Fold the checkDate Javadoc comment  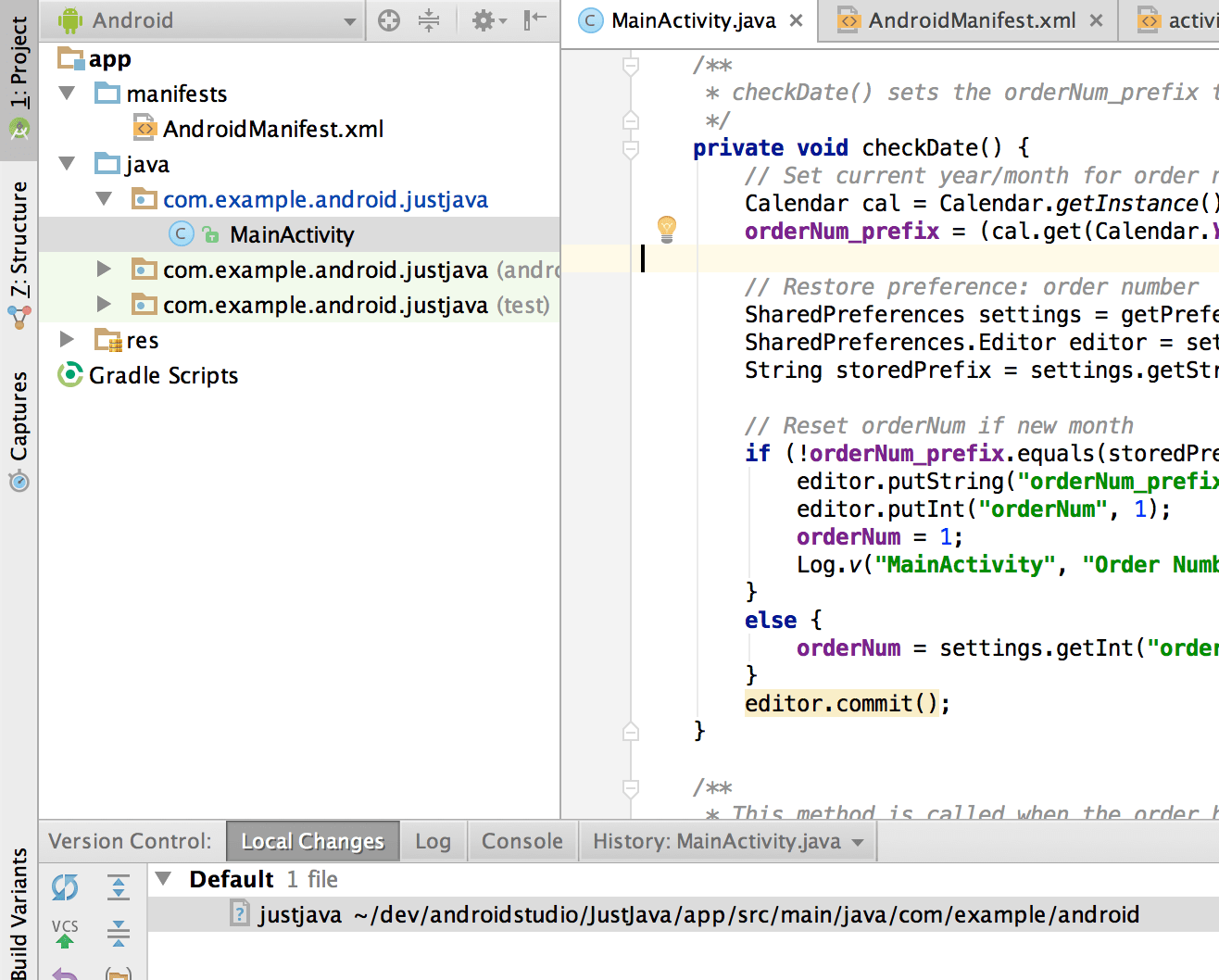point(631,66)
